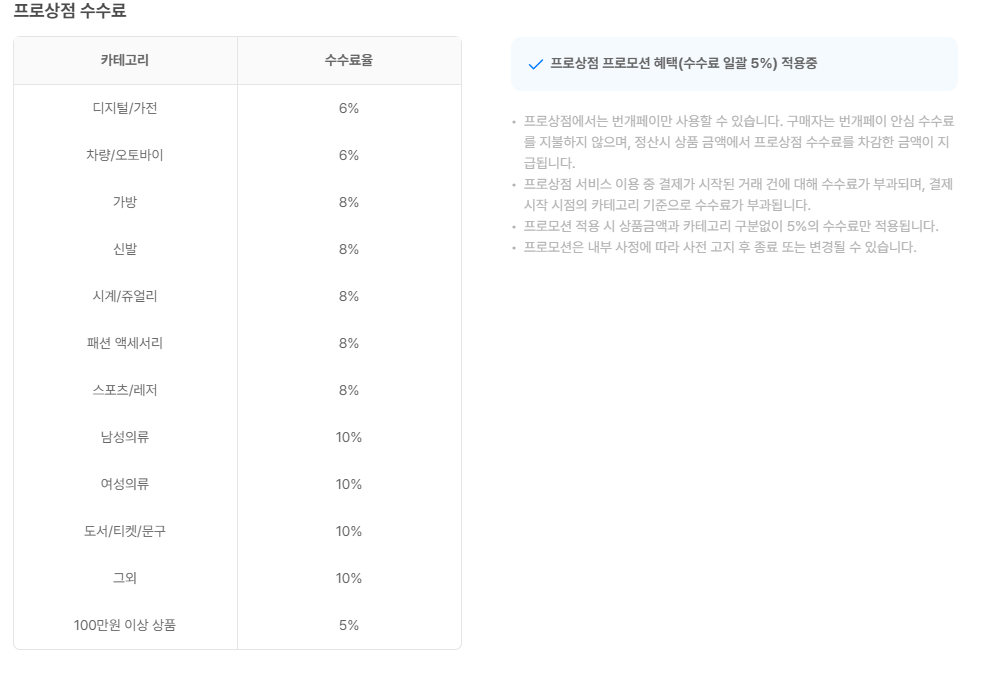This screenshot has height=677, width=986.
Task: Click the 10% fee for 남성의류
Action: click(x=349, y=437)
